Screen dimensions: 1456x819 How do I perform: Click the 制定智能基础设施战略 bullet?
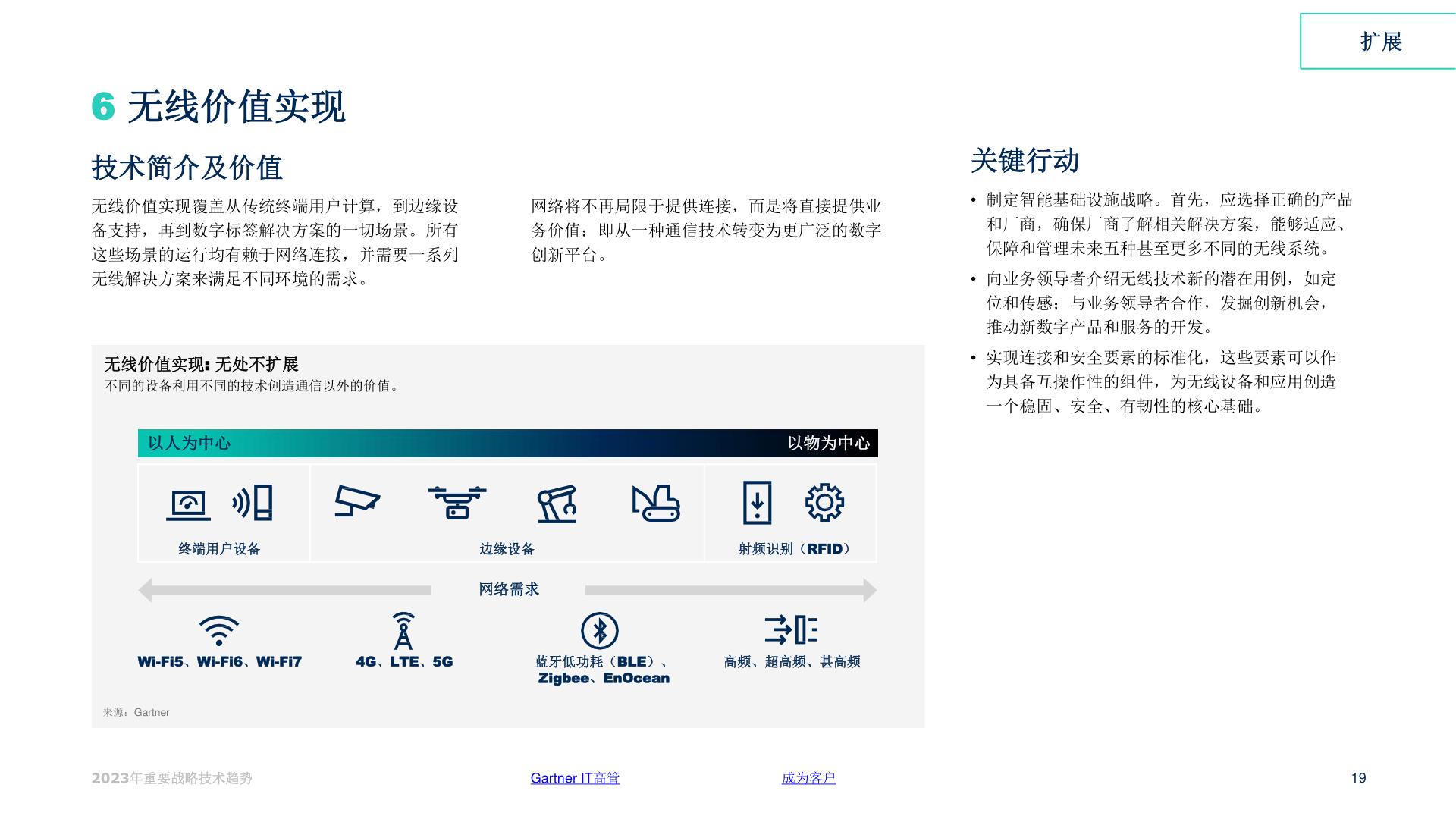click(1169, 224)
